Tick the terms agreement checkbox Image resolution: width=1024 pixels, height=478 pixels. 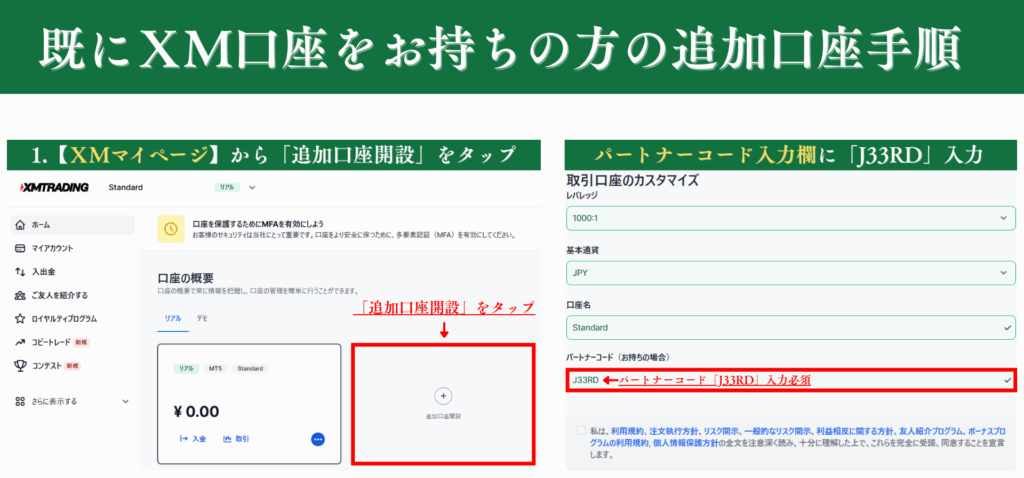point(582,430)
